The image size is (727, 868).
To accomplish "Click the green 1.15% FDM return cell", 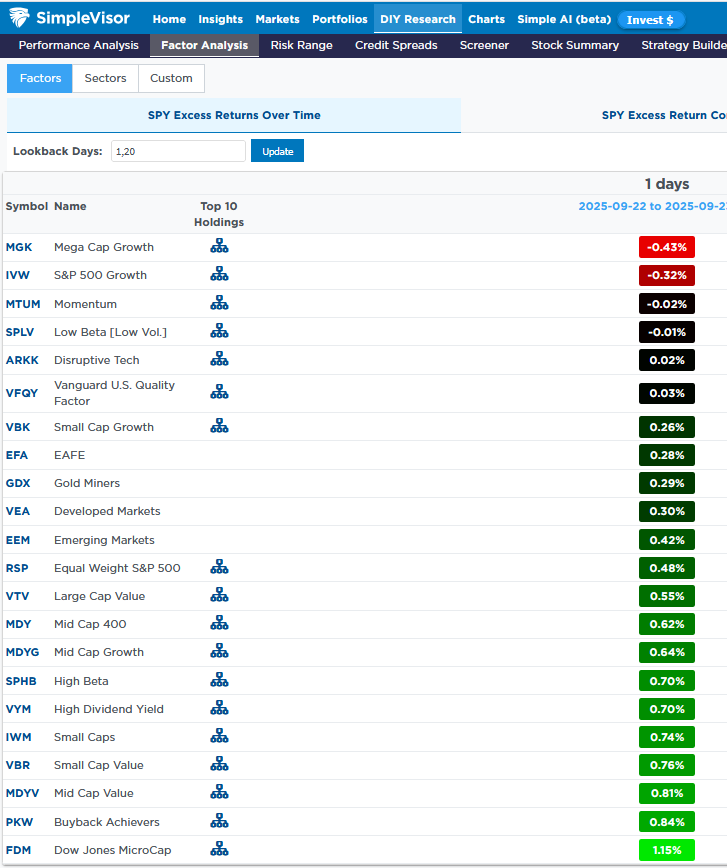I will click(666, 850).
